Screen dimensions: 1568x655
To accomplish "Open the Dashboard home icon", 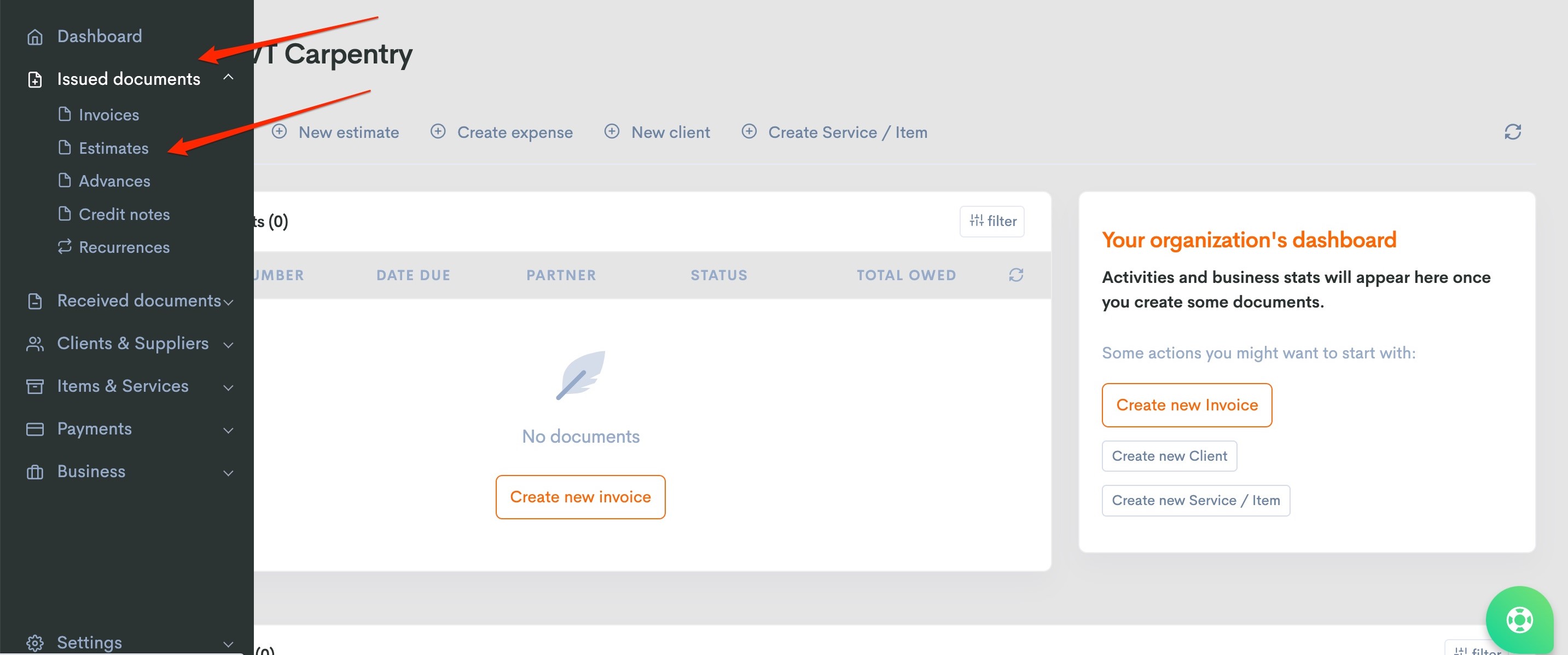I will pos(34,37).
